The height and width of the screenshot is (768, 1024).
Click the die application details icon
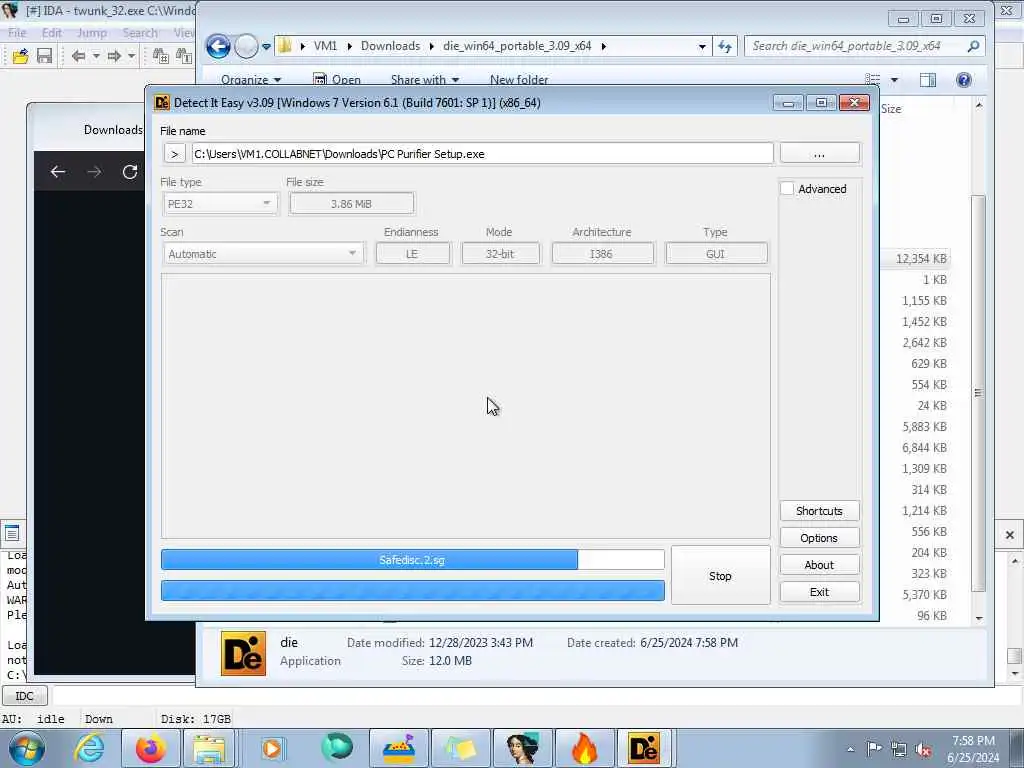[x=243, y=653]
